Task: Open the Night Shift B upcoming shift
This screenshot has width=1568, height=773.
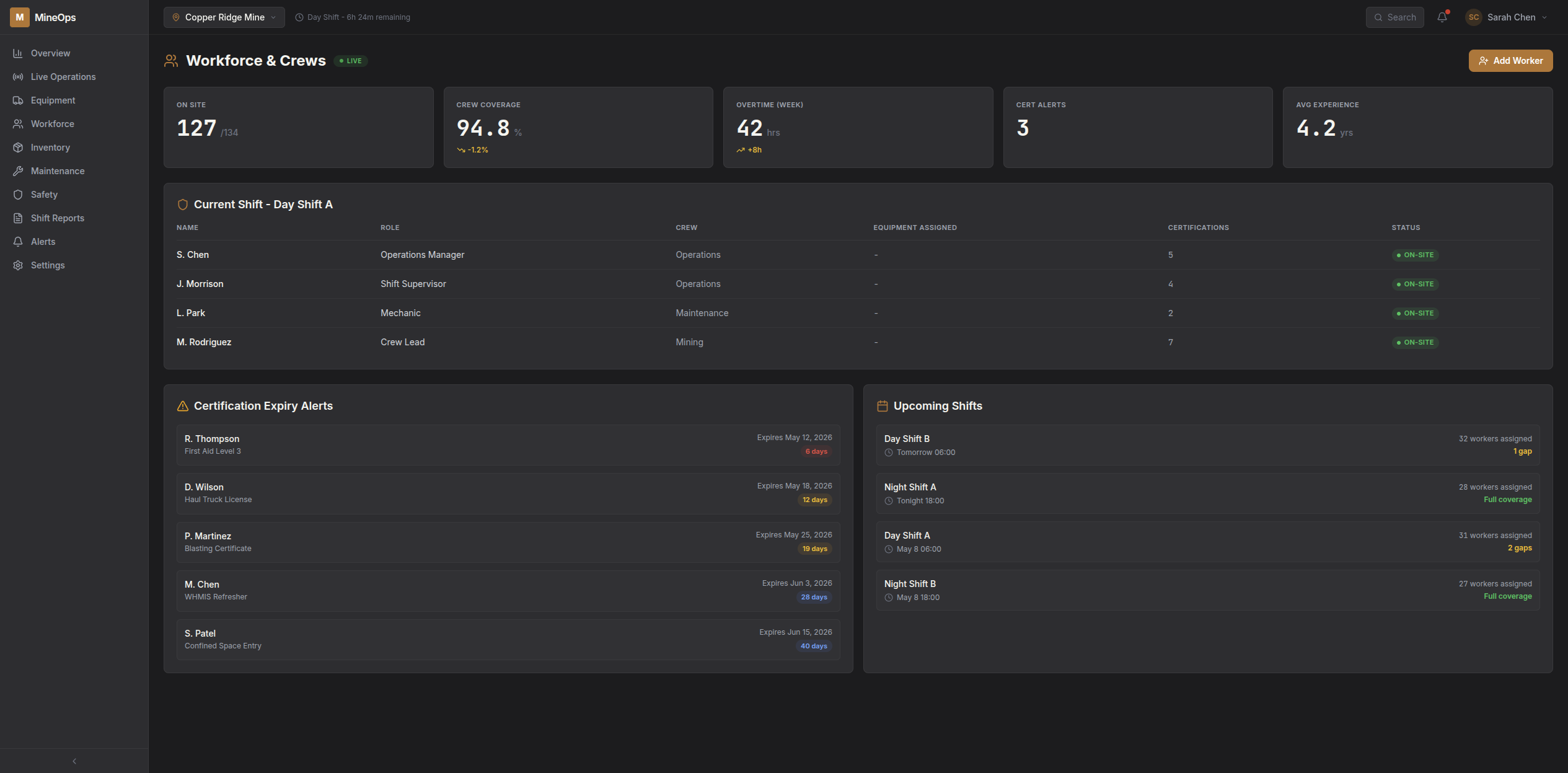Action: [x=1208, y=590]
